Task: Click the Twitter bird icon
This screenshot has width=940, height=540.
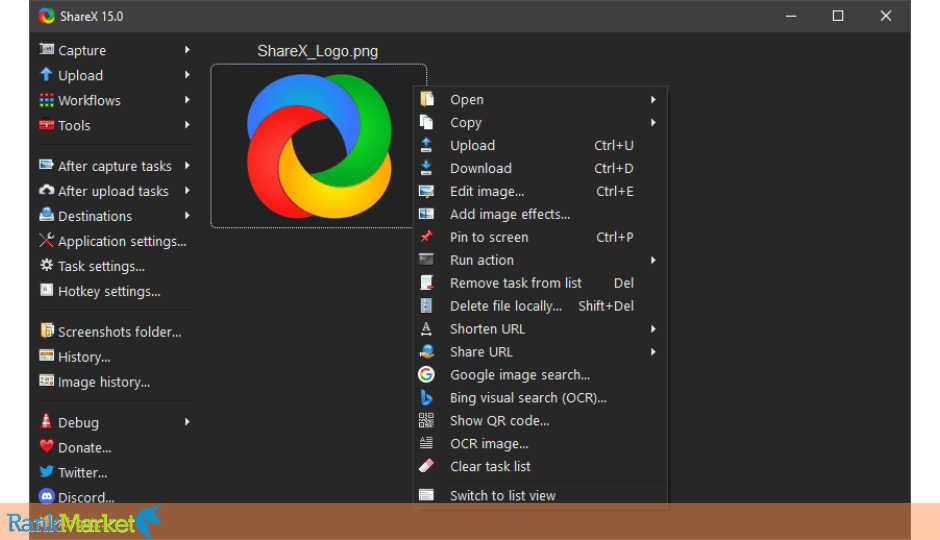Action: point(46,472)
